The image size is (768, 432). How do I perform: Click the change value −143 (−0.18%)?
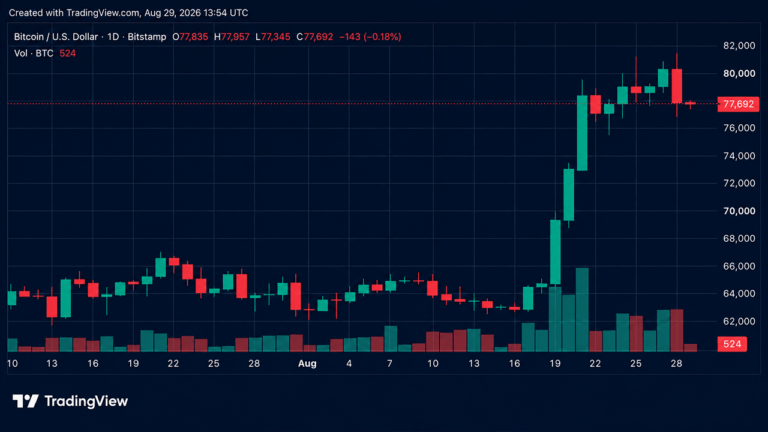(x=370, y=37)
